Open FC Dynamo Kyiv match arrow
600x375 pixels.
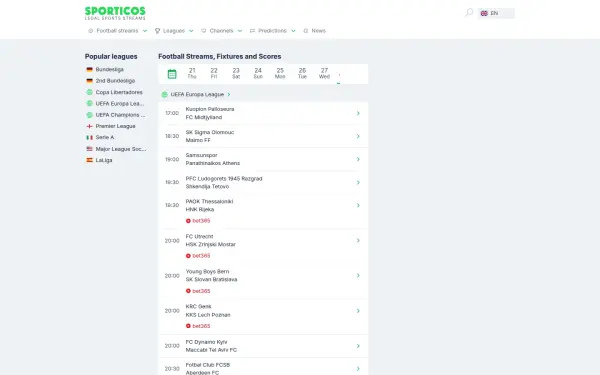[358, 346]
